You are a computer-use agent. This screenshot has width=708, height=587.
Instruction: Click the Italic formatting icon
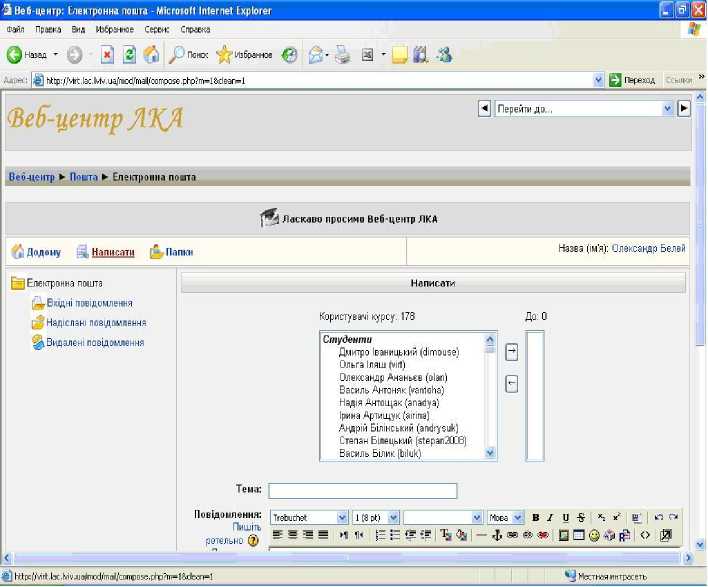(x=551, y=518)
